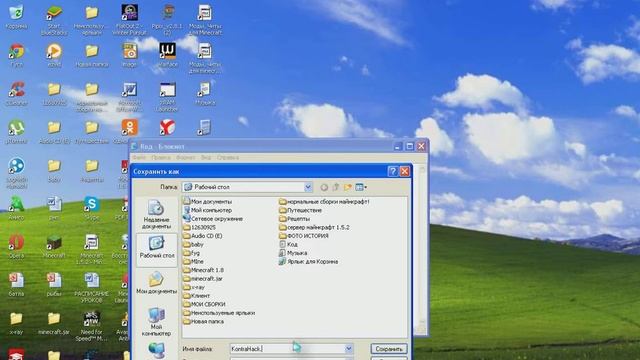Open Справка menu in the Notepad window
Screen dimensions: 640x360
(228, 158)
